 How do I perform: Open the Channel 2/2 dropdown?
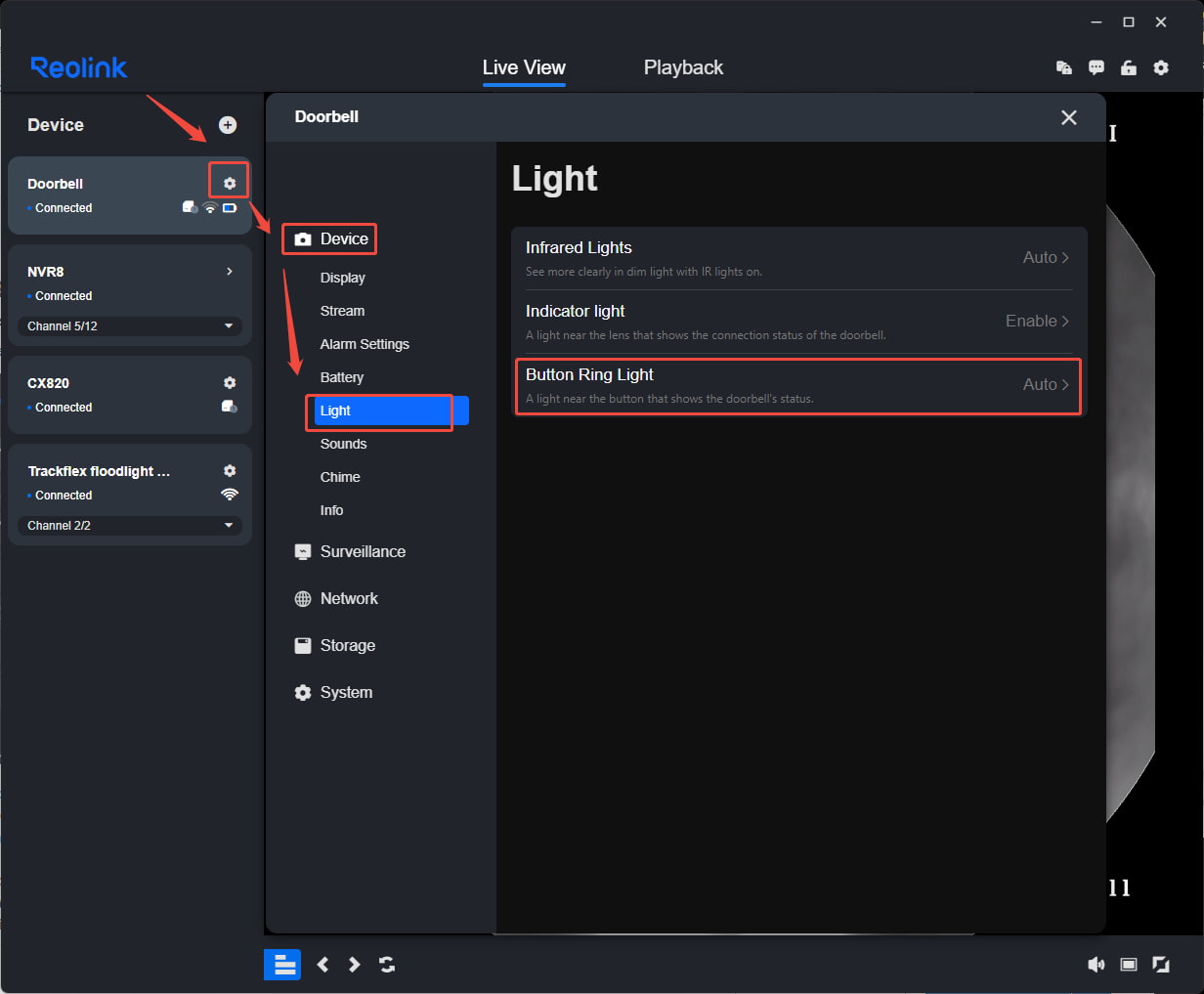[130, 525]
